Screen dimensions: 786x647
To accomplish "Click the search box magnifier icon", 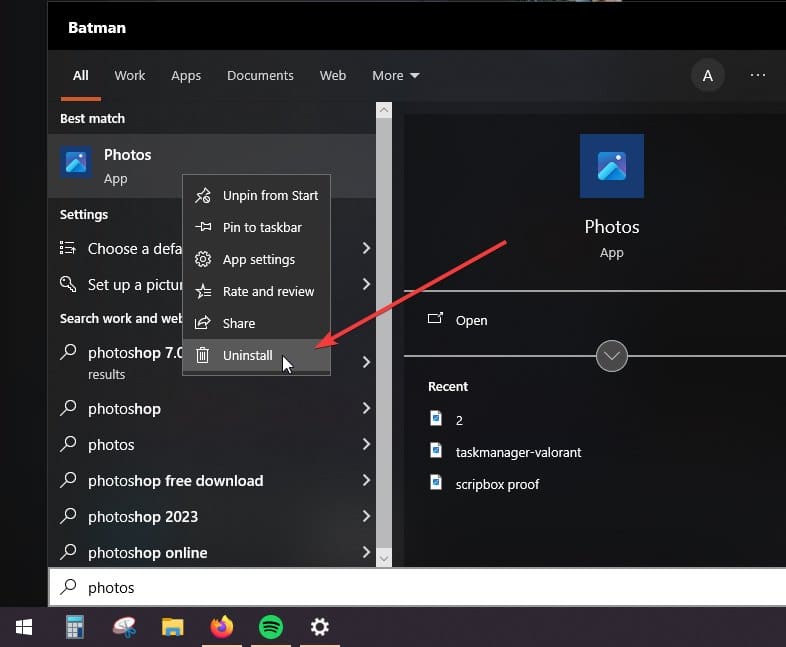I will [x=68, y=586].
